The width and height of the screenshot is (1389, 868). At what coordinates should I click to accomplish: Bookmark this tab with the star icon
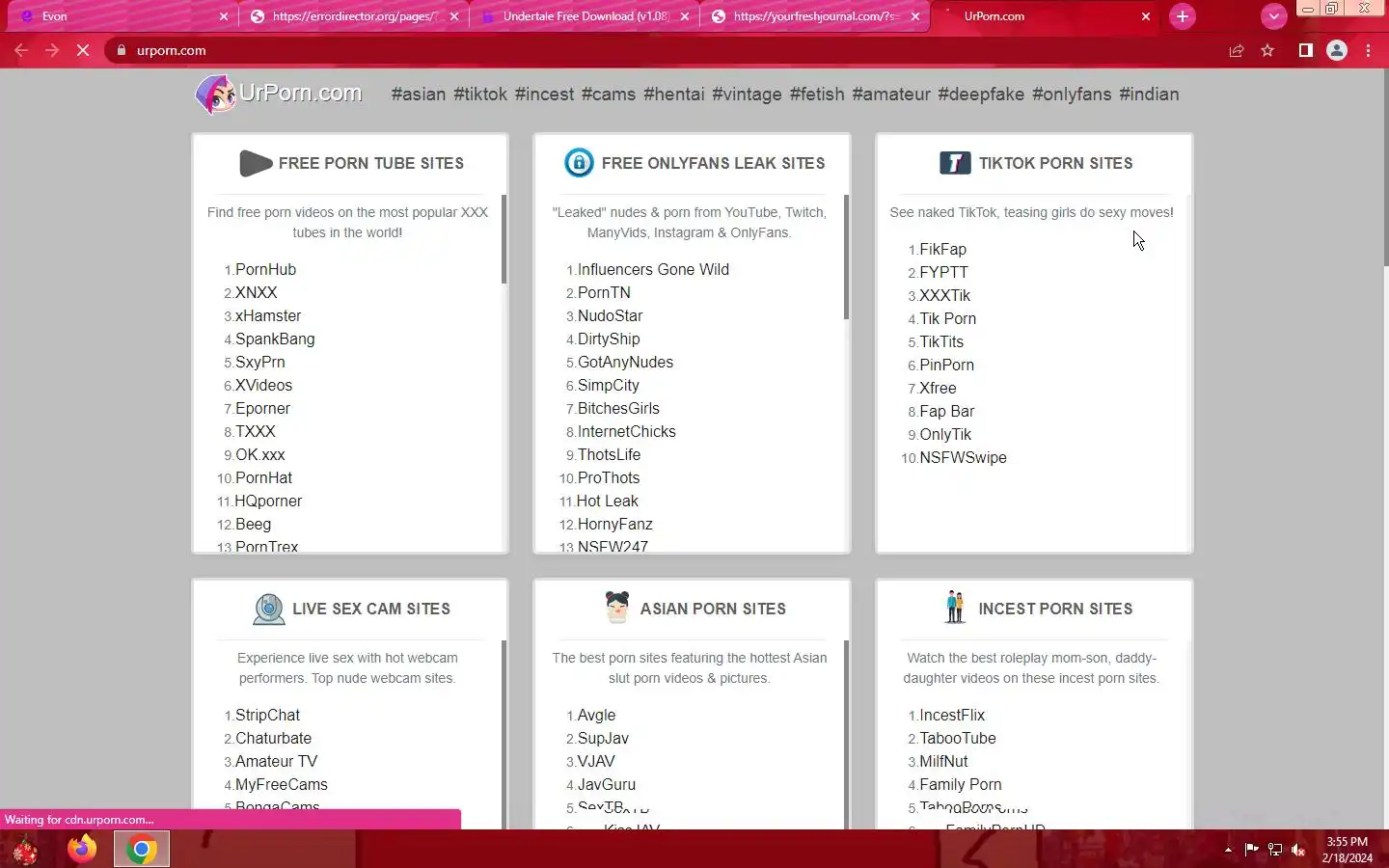pos(1267,50)
